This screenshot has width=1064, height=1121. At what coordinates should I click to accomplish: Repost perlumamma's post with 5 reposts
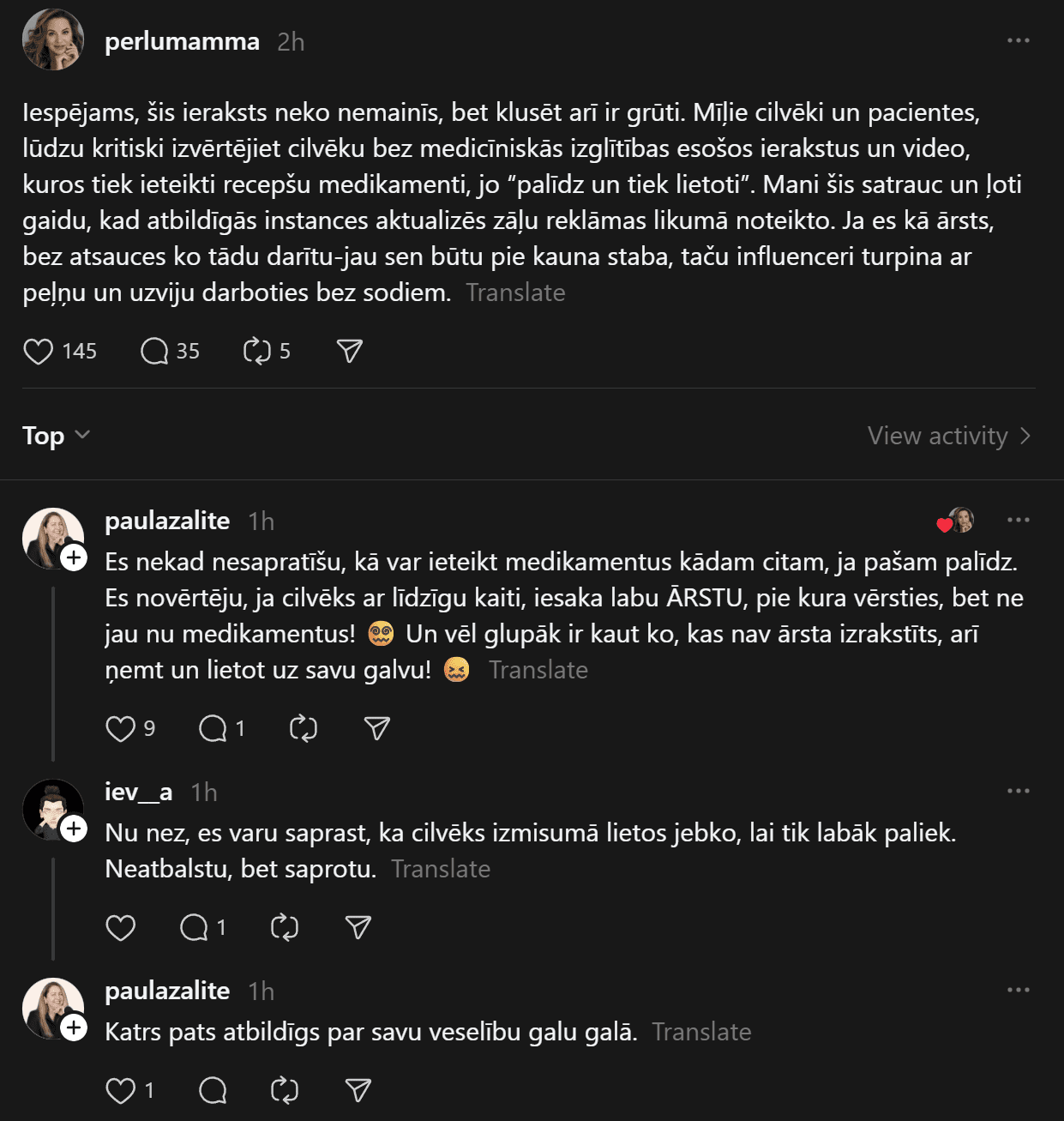pyautogui.click(x=257, y=351)
